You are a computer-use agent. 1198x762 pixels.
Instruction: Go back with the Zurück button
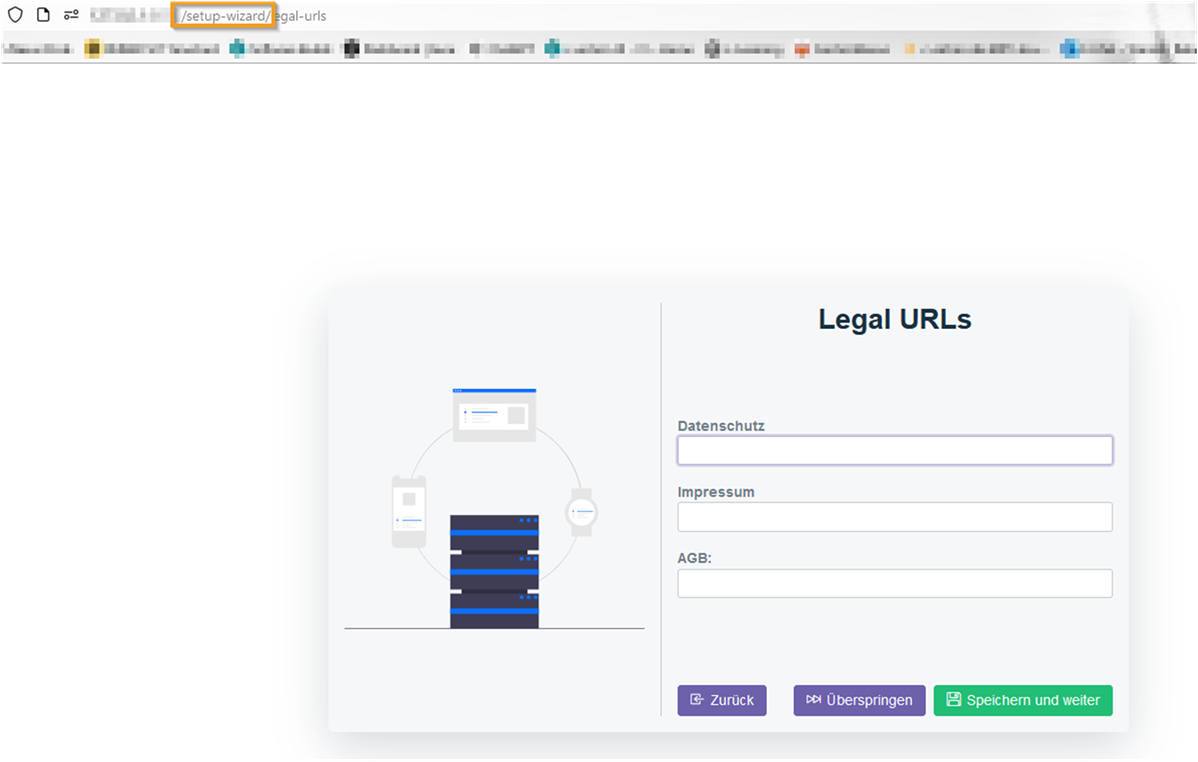click(x=721, y=700)
